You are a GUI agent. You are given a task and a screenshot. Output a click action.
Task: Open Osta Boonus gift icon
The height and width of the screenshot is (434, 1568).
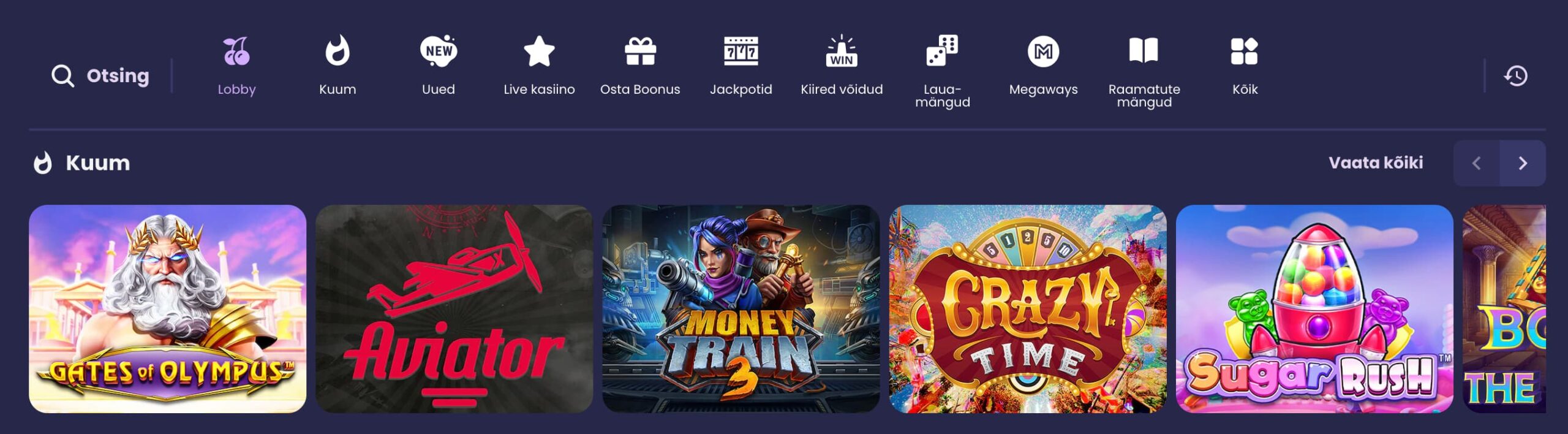tap(640, 51)
